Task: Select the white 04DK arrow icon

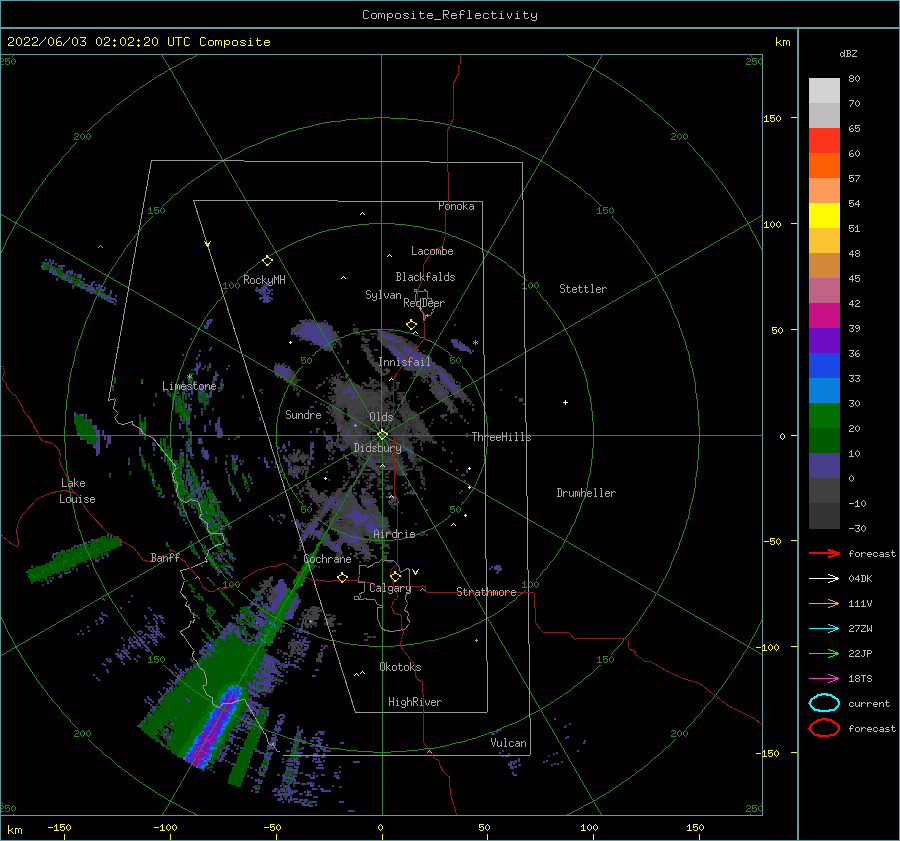Action: [824, 579]
